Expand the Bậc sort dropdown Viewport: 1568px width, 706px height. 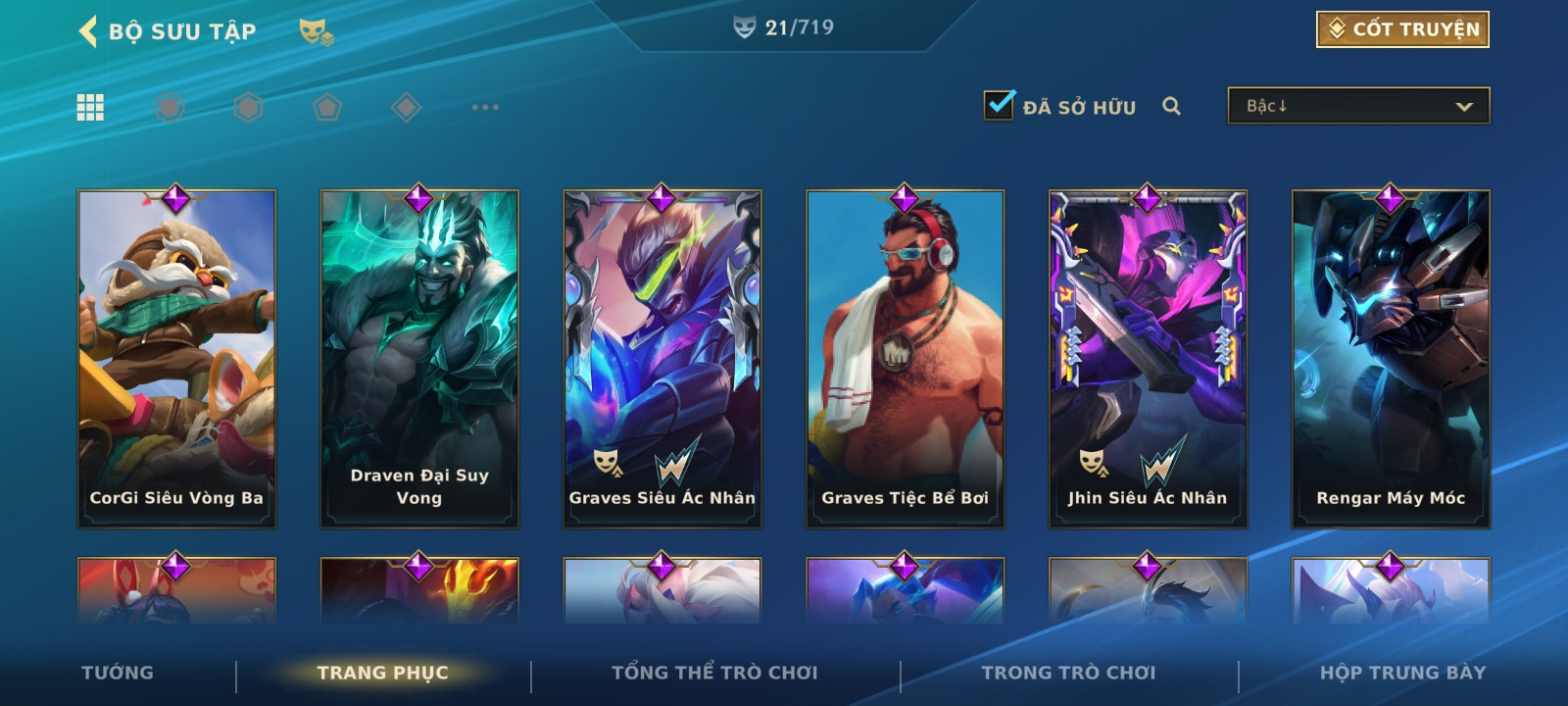tap(1358, 106)
